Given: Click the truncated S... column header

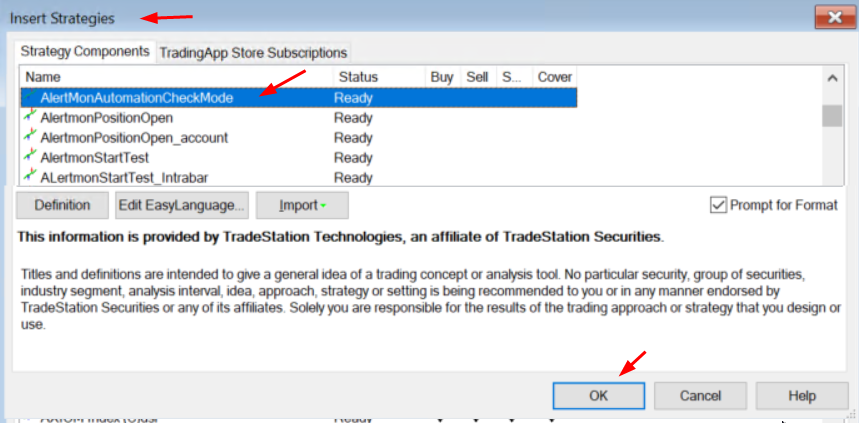Looking at the screenshot, I should [514, 77].
